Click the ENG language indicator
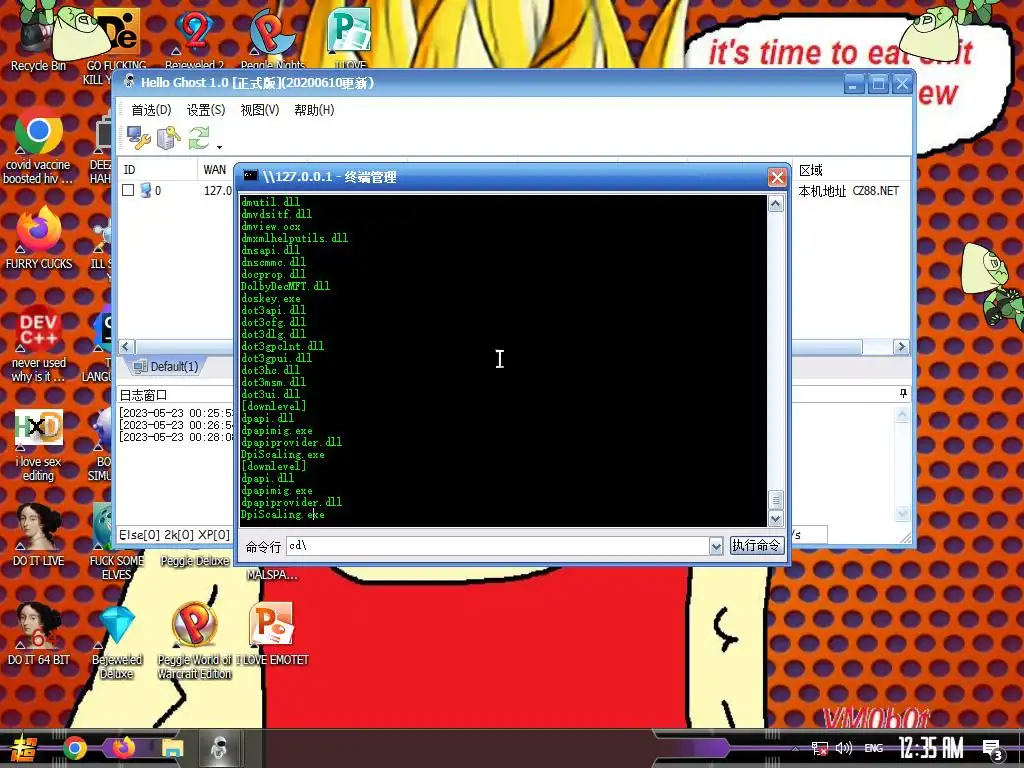 [x=874, y=748]
